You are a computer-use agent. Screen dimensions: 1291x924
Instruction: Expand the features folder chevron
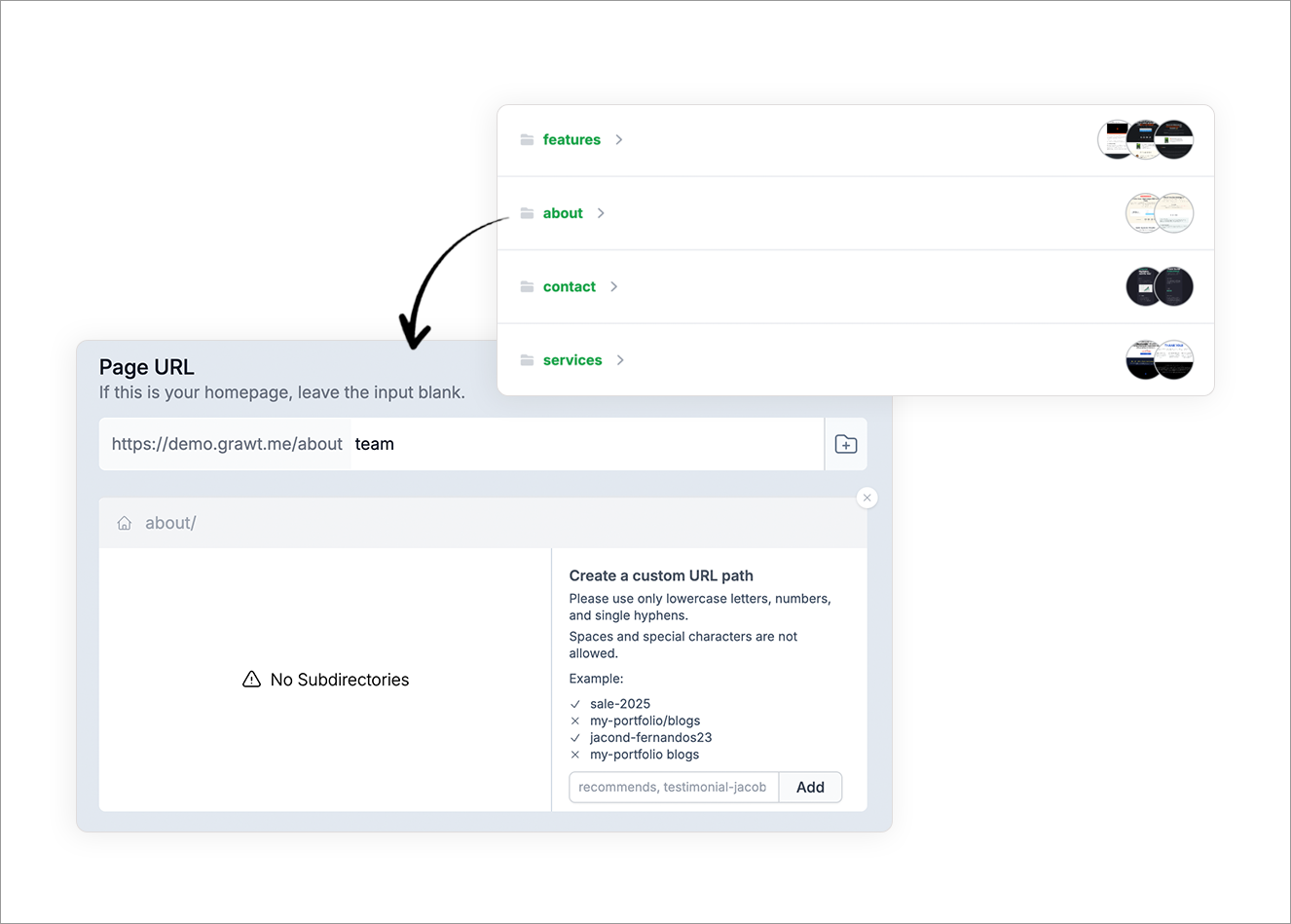pyautogui.click(x=619, y=140)
